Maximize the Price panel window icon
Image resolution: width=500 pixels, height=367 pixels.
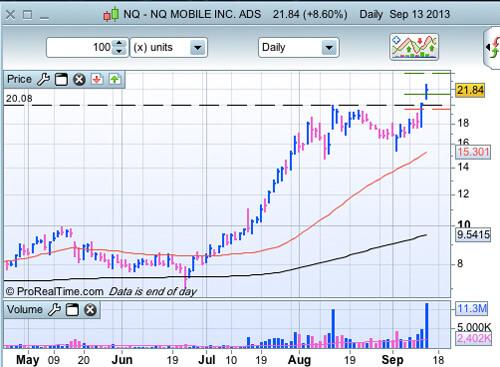click(61, 80)
